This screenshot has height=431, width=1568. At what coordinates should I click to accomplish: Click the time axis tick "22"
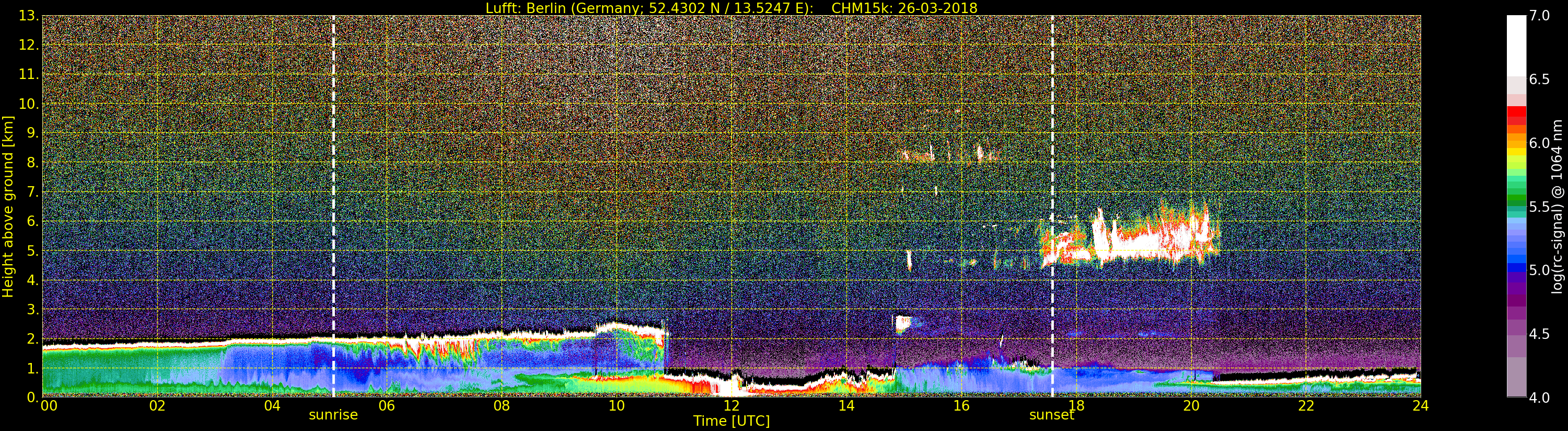(1306, 405)
